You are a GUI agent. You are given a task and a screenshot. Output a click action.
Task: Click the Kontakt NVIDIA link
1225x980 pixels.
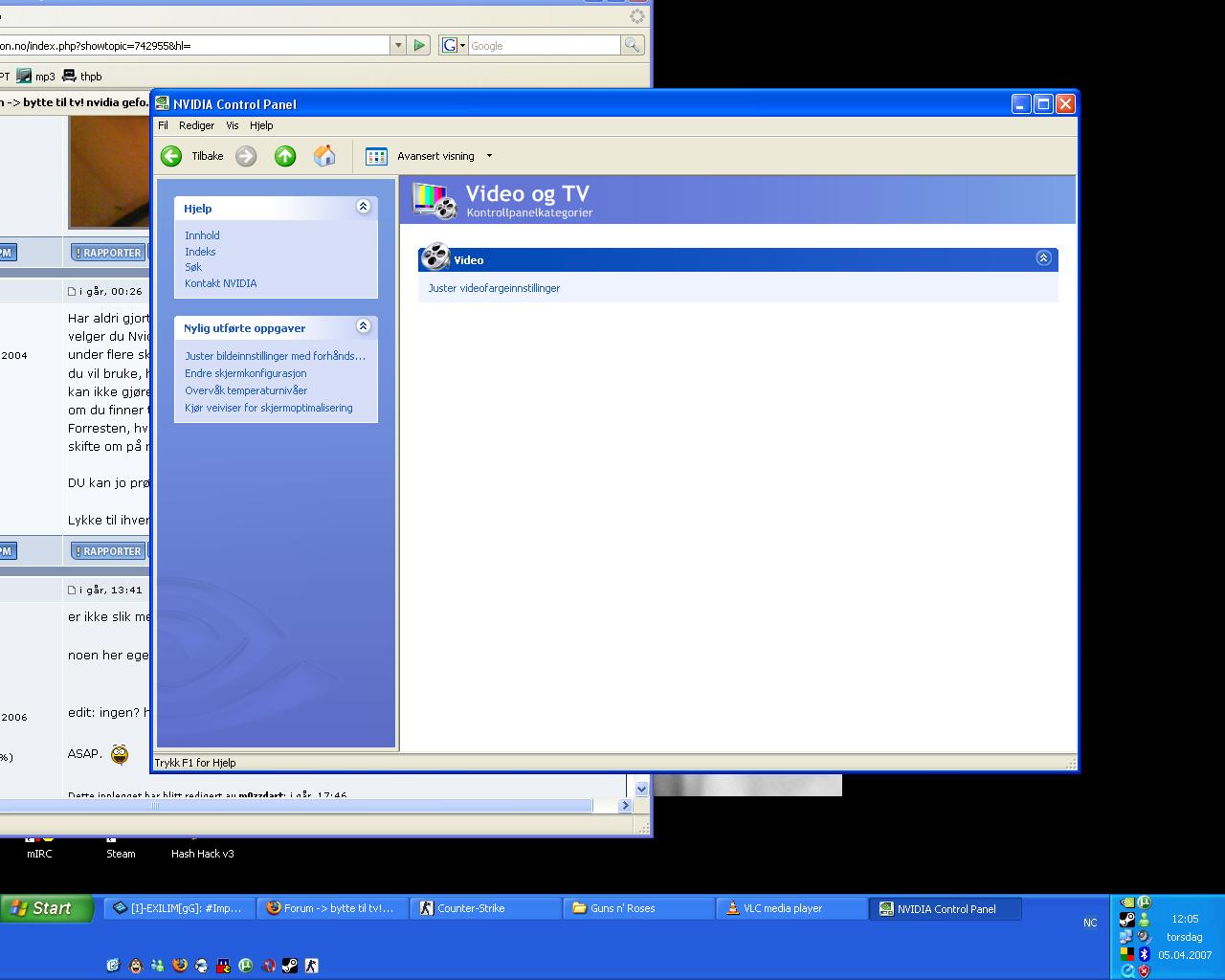tap(221, 283)
